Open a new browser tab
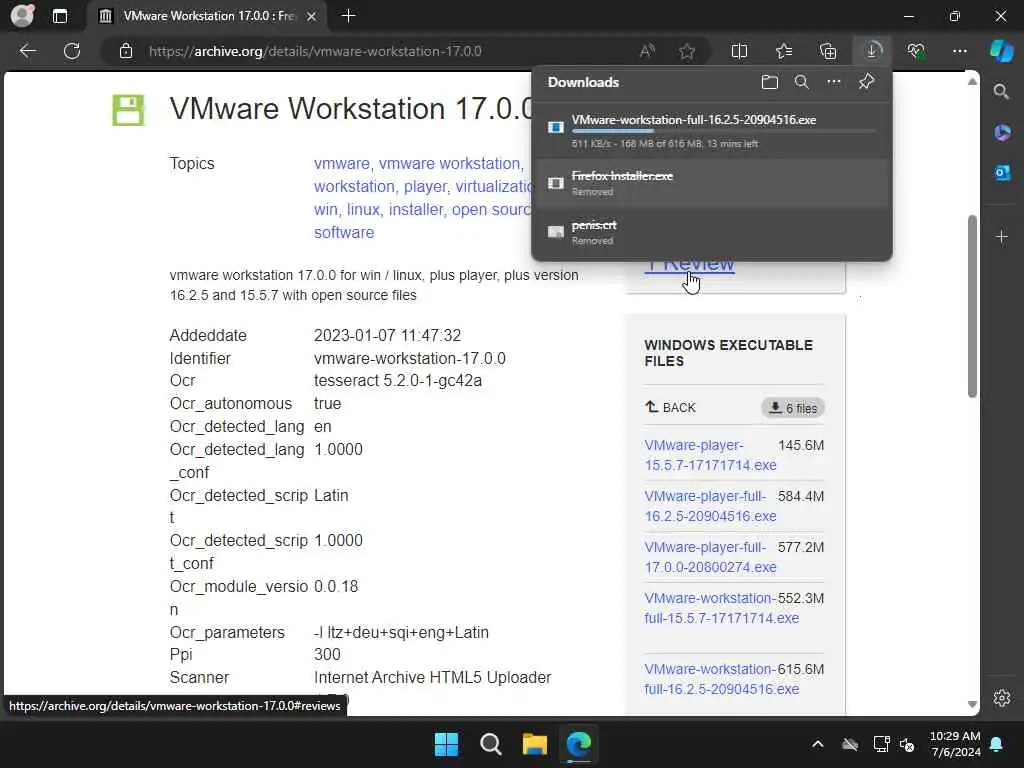The width and height of the screenshot is (1024, 768). click(349, 16)
